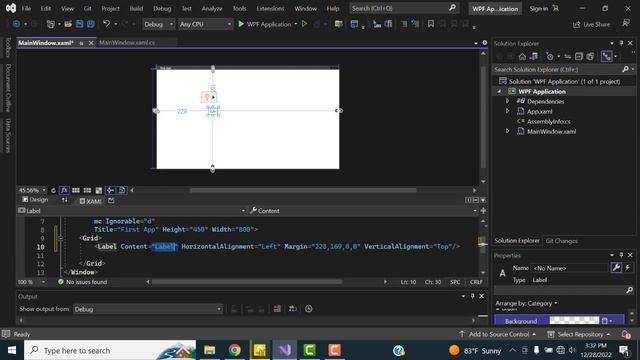Viewport: 640px width, 360px height.
Task: Click the feedback icon near Live Share
Action: pos(626,24)
